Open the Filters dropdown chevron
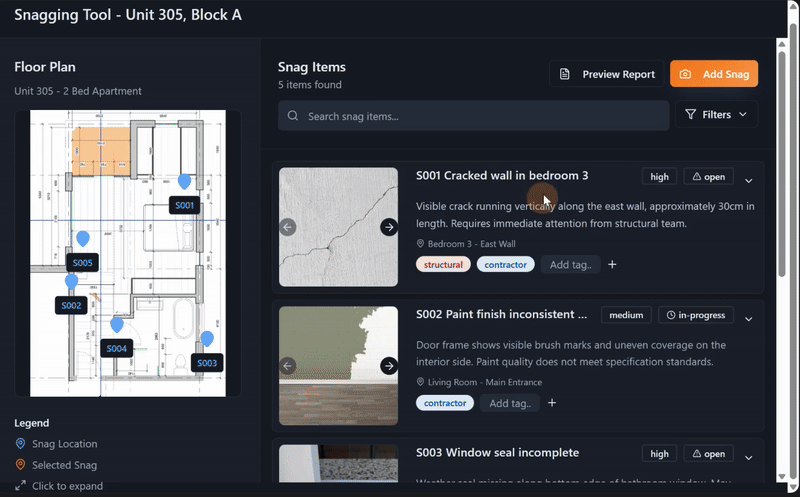Viewport: 800px width, 497px height. (743, 114)
